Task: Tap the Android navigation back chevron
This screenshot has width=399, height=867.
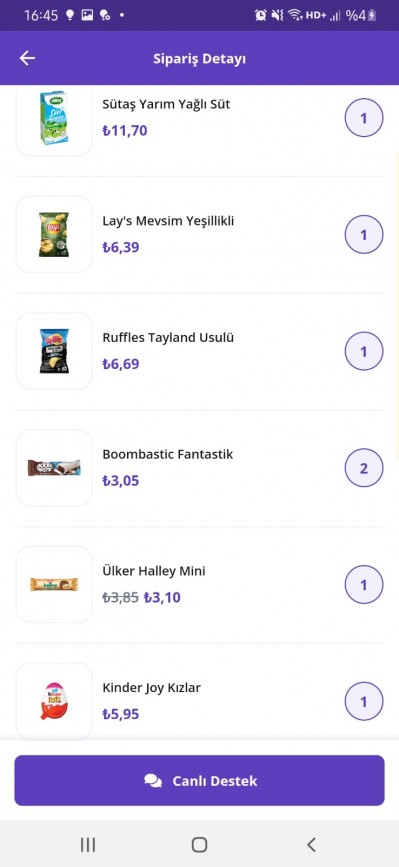Action: [x=311, y=844]
